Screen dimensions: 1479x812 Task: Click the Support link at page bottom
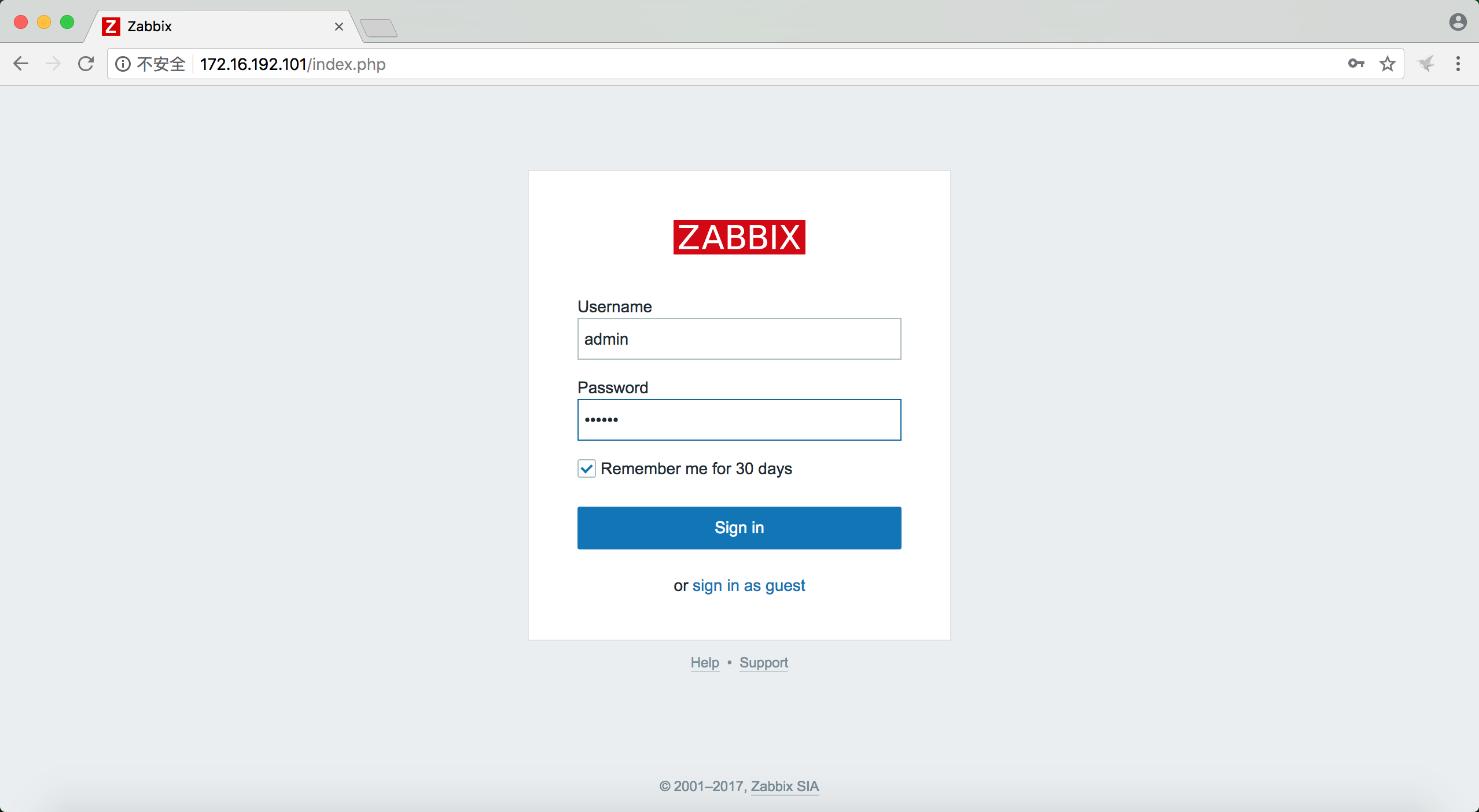tap(763, 662)
